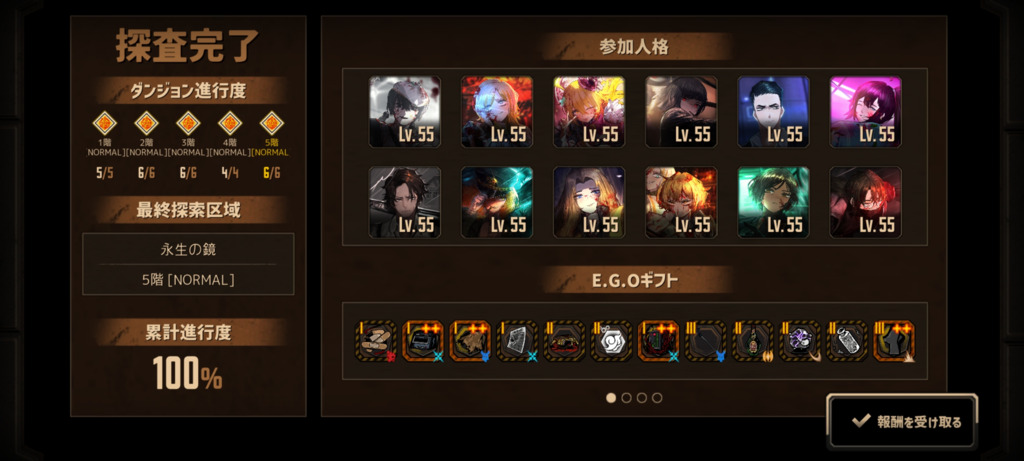Tap the 3階 floor diamond marker

(x=188, y=123)
